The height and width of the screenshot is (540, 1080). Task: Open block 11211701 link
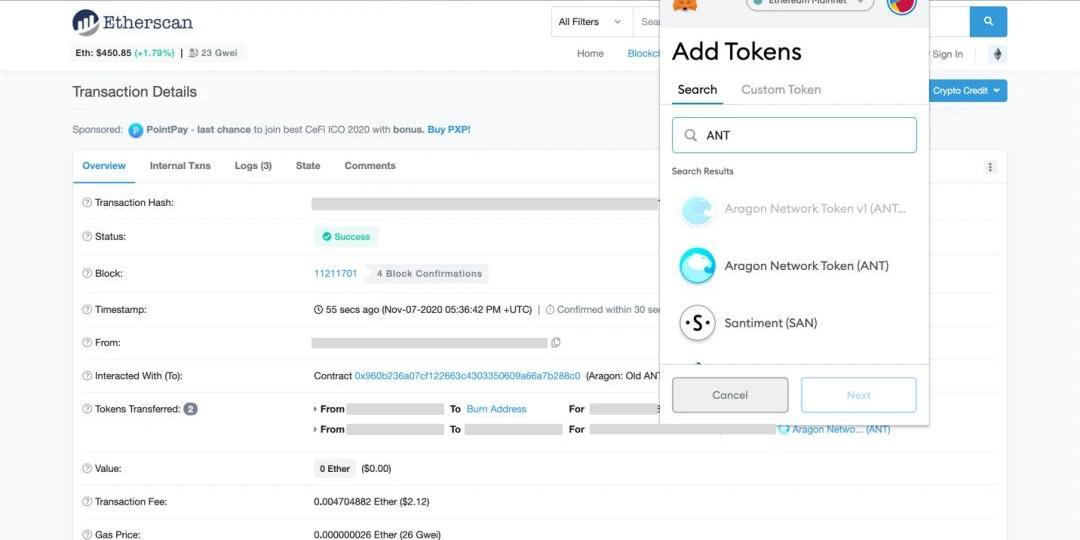(x=335, y=273)
